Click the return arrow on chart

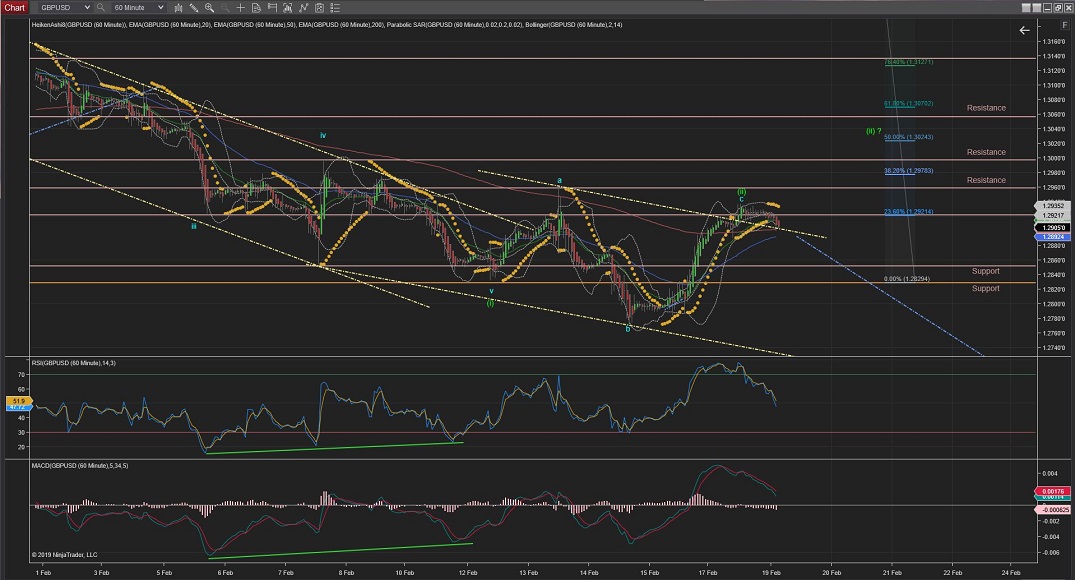(x=1024, y=30)
